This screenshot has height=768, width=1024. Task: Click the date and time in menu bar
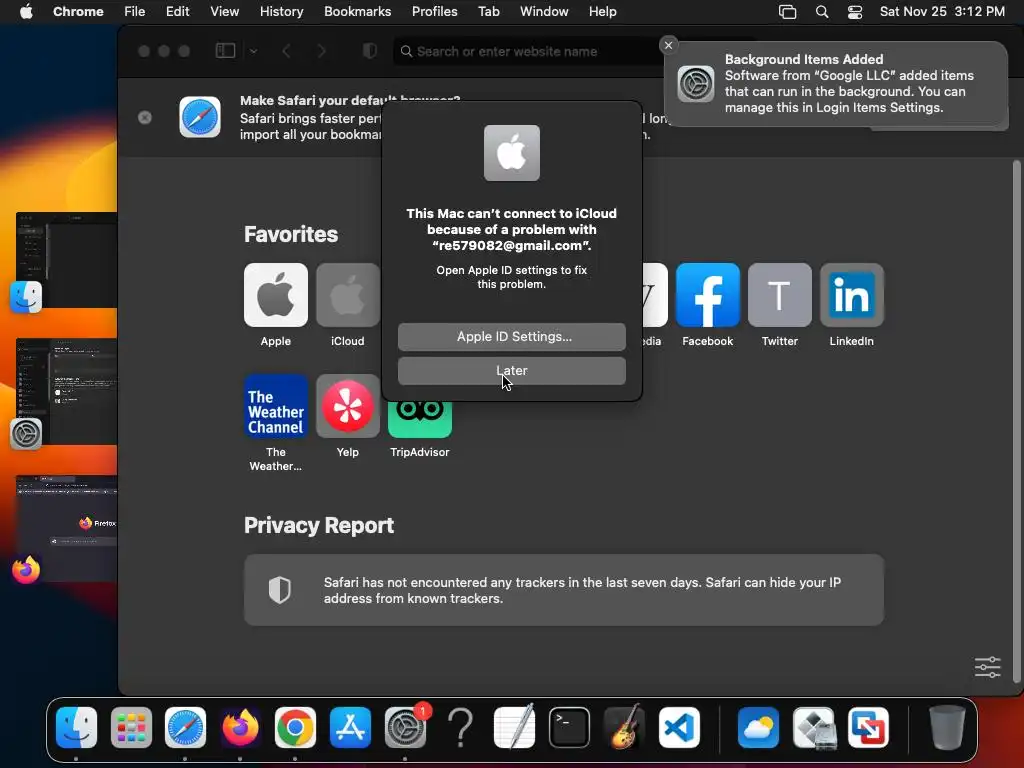point(942,12)
